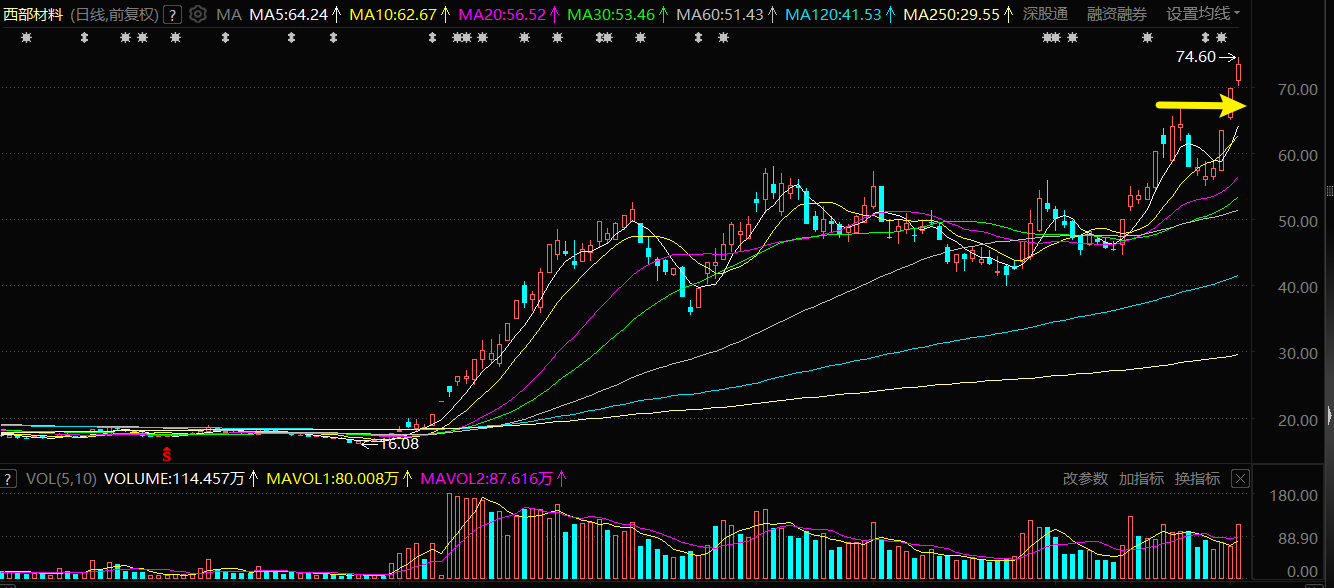Select the 深股通 tab
Image resolution: width=1334 pixels, height=588 pixels.
[1045, 14]
